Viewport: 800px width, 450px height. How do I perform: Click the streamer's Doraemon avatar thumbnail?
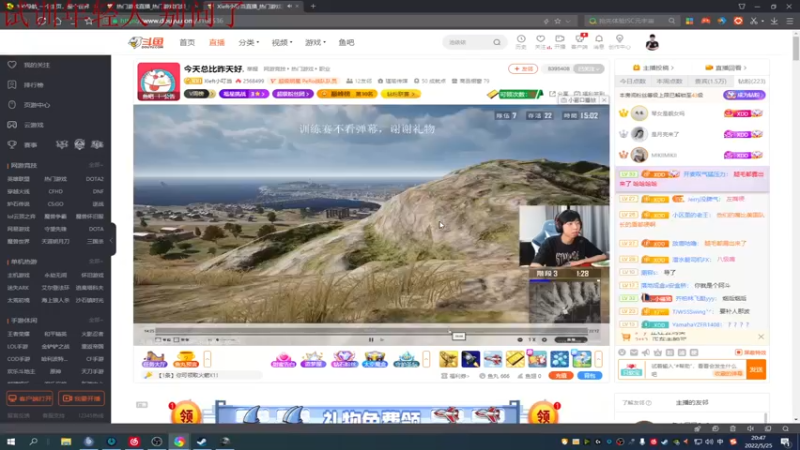(159, 82)
